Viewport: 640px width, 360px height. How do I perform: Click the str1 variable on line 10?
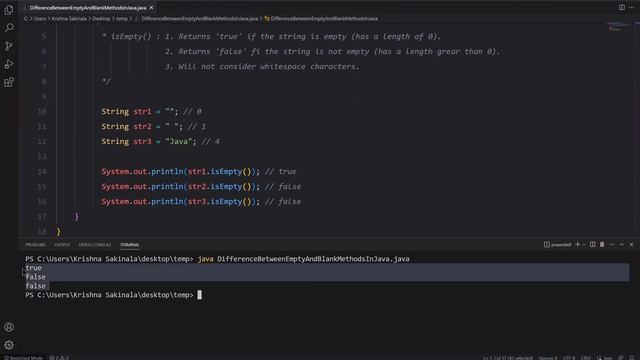coord(142,111)
